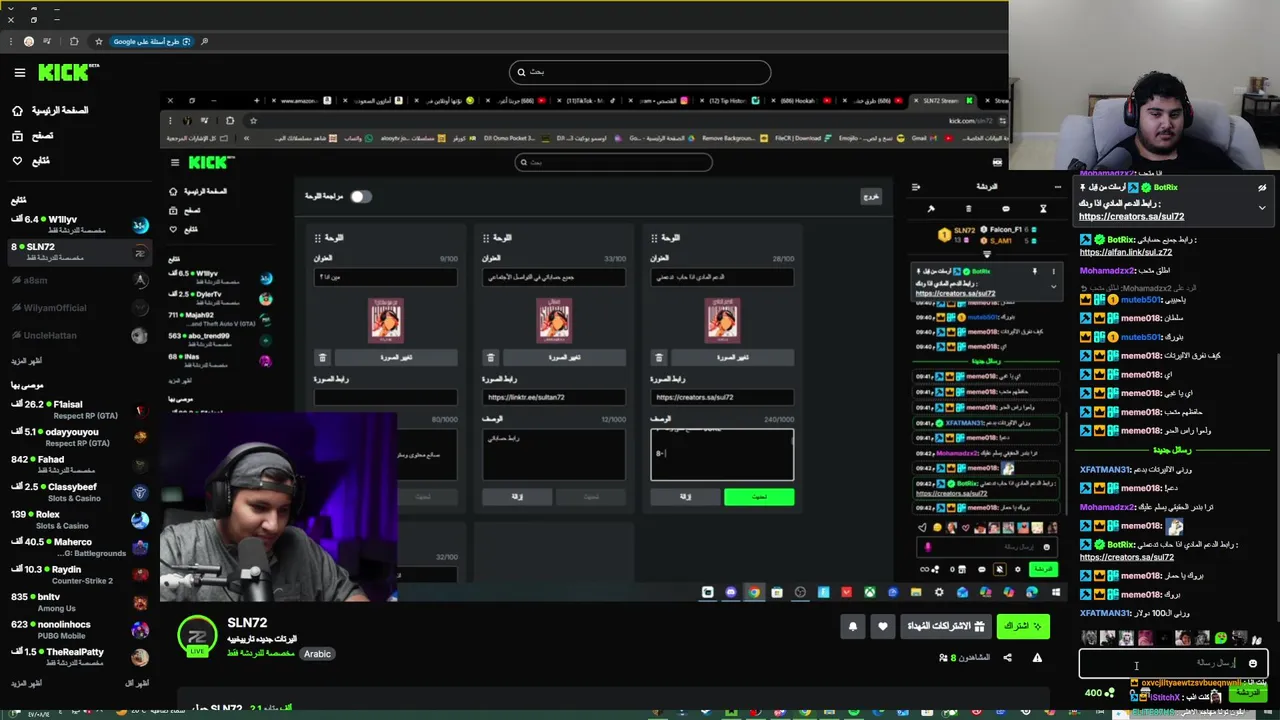Click streamed image link field creators.sa/sul72
The image size is (1280, 720).
tap(722, 397)
